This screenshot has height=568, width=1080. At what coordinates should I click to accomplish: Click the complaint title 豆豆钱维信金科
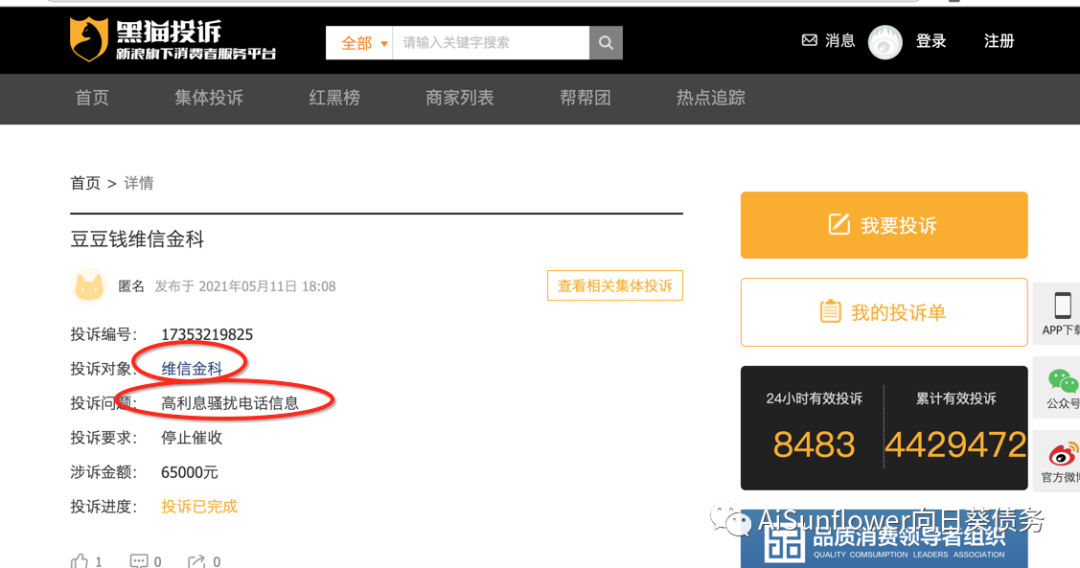(x=137, y=240)
